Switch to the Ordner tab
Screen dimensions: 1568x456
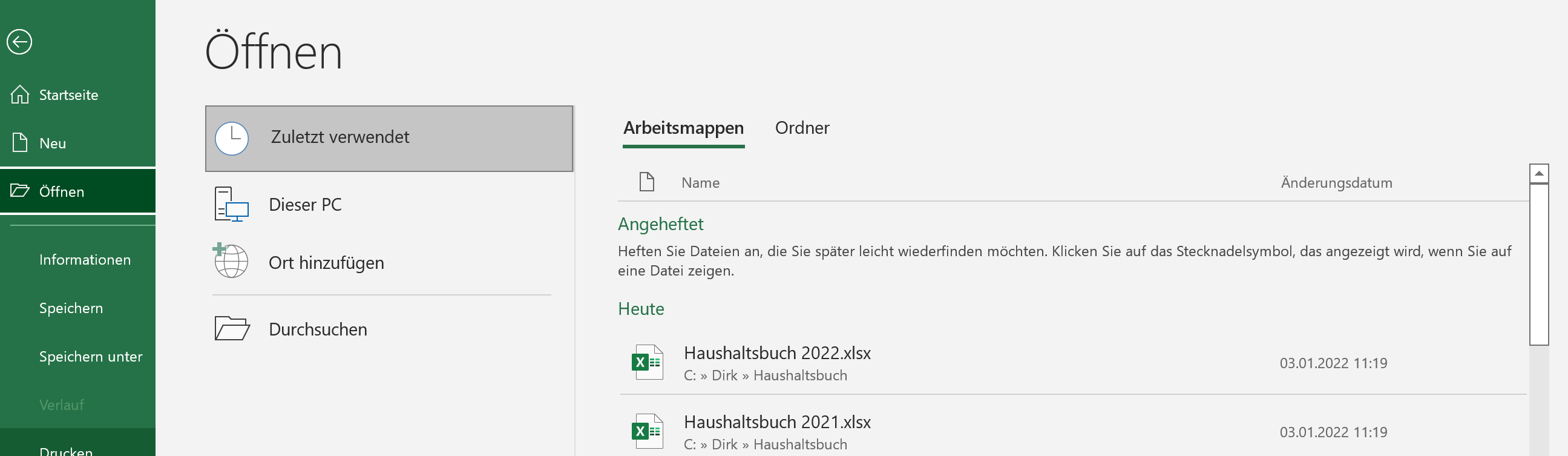802,128
